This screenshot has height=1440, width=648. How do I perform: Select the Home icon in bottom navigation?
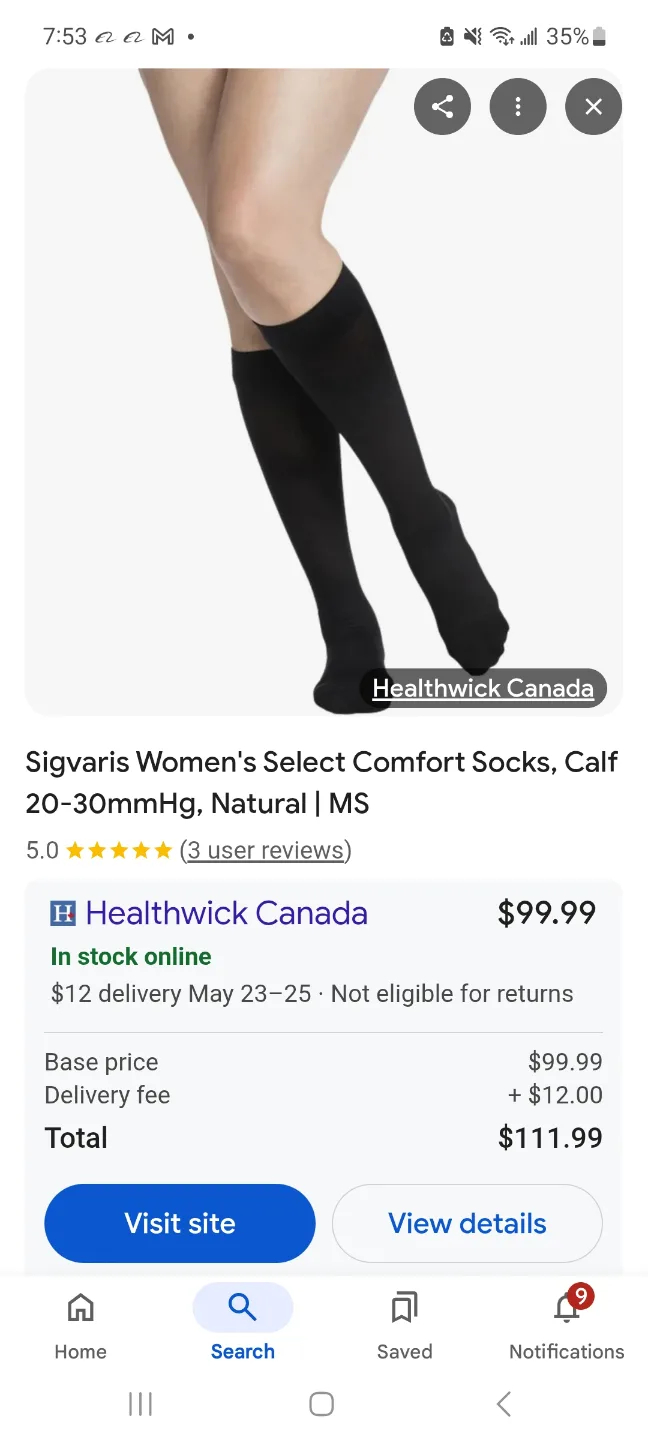click(x=80, y=1307)
